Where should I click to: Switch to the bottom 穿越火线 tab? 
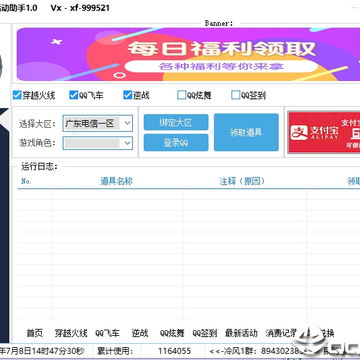[x=71, y=333]
